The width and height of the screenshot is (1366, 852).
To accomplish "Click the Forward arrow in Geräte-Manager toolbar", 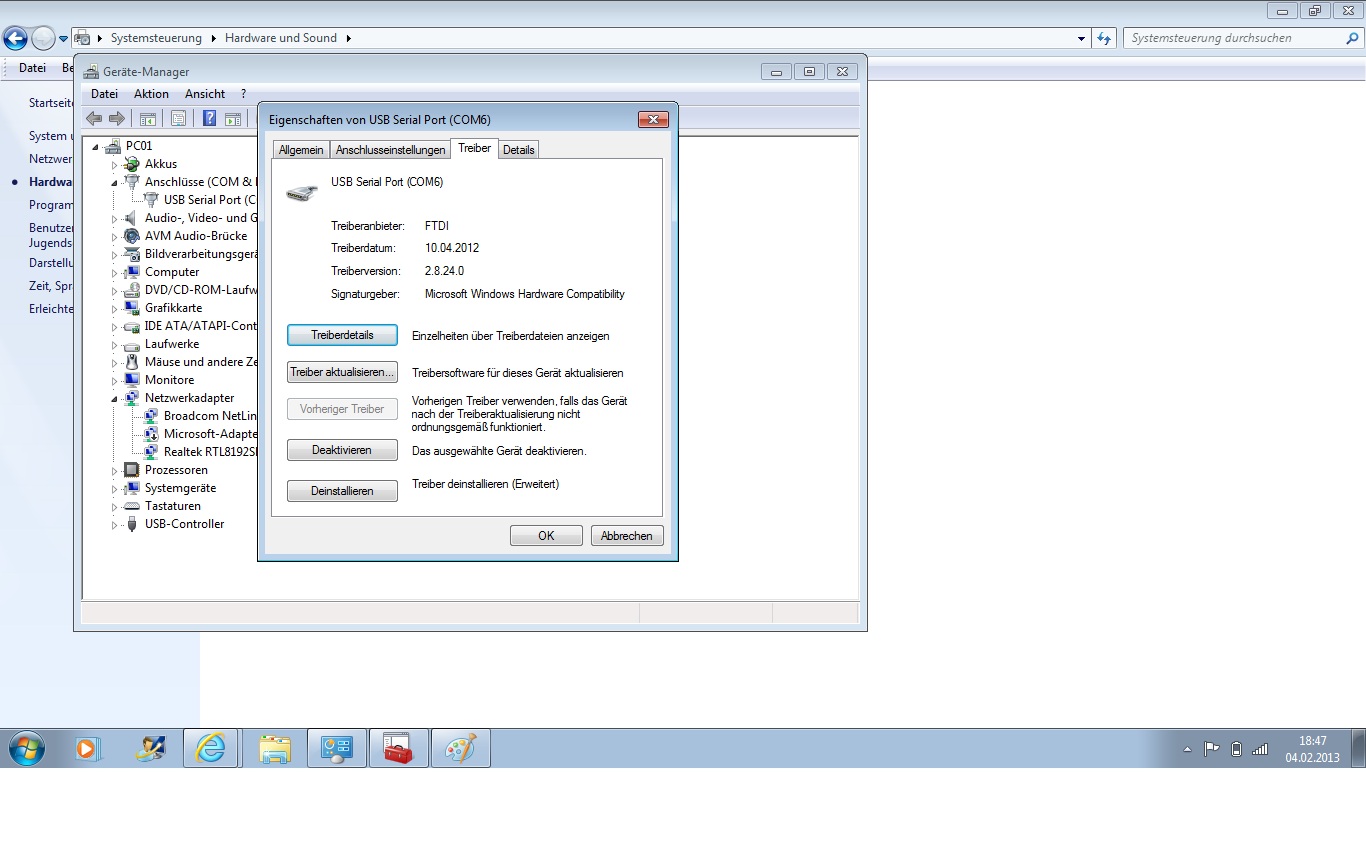I will [117, 118].
